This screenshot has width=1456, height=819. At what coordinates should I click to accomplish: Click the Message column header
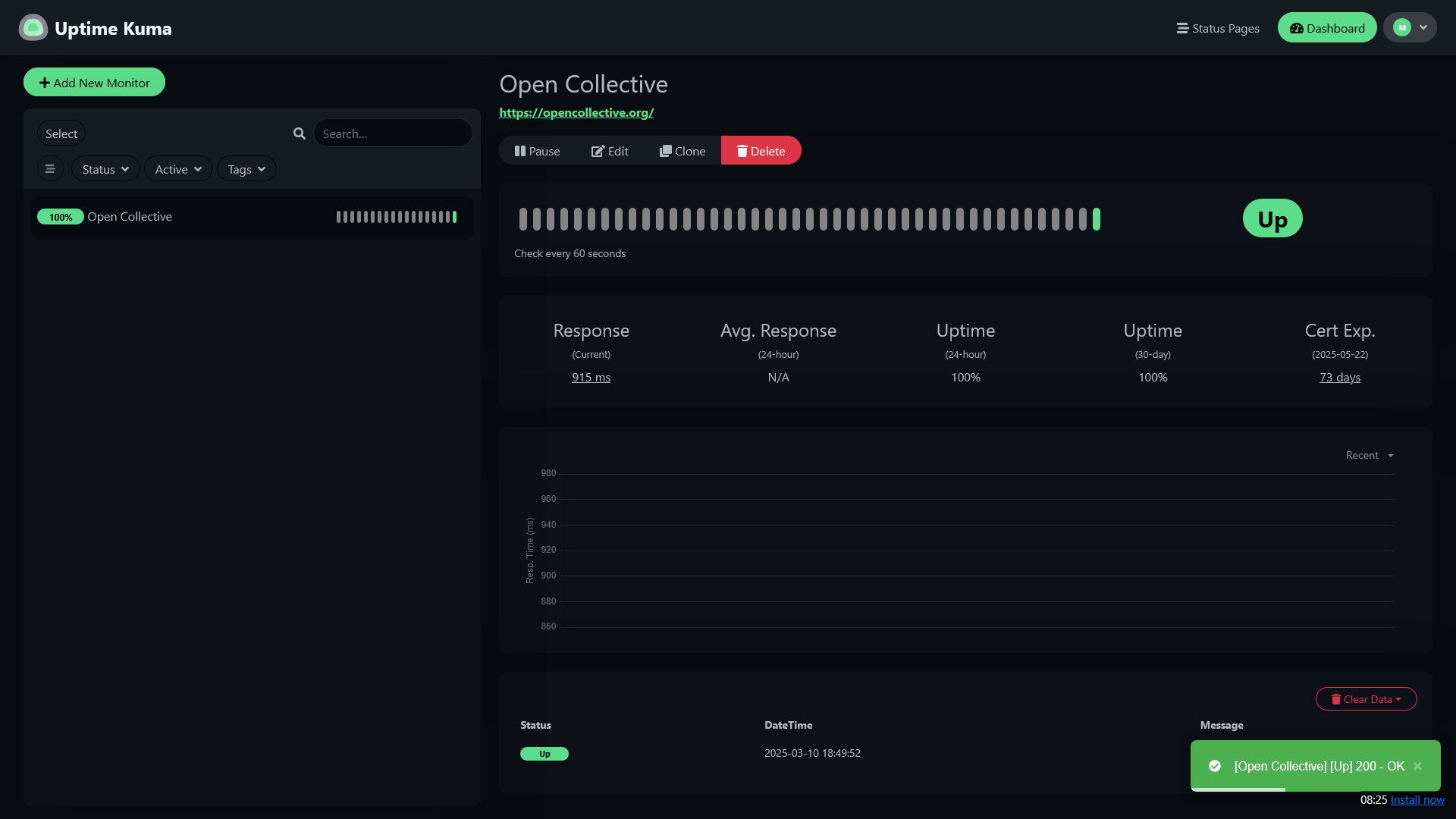click(1222, 725)
